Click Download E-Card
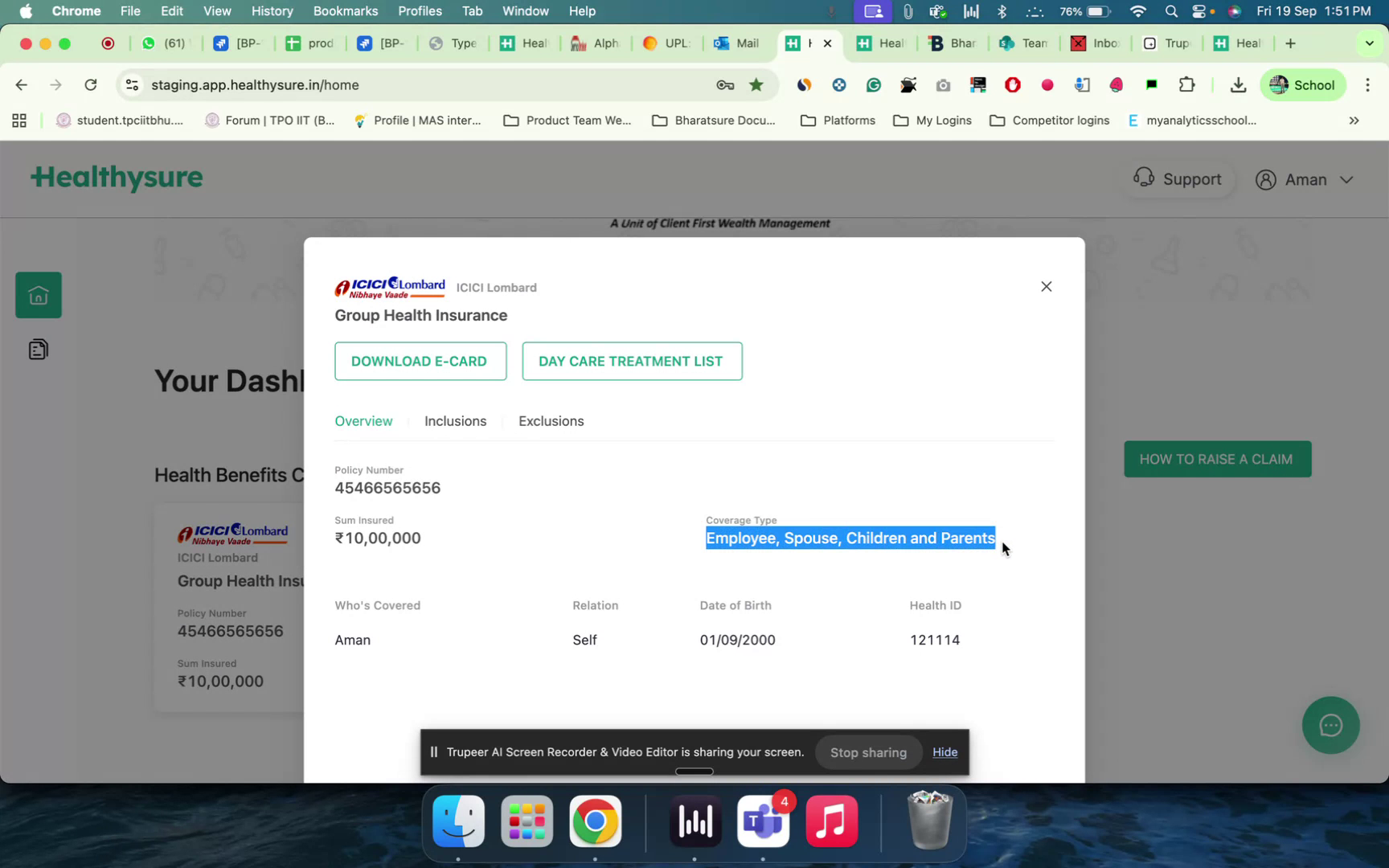Image resolution: width=1389 pixels, height=868 pixels. pos(420,361)
